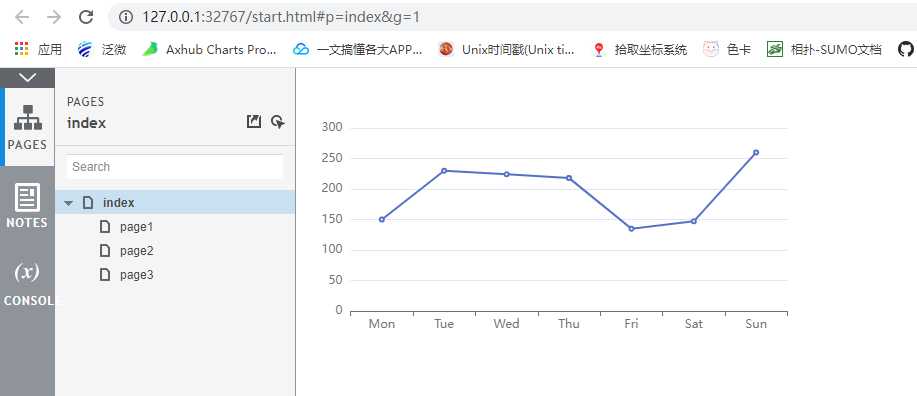Collapse the sidebar using top chevron
The height and width of the screenshot is (396, 917).
27,77
